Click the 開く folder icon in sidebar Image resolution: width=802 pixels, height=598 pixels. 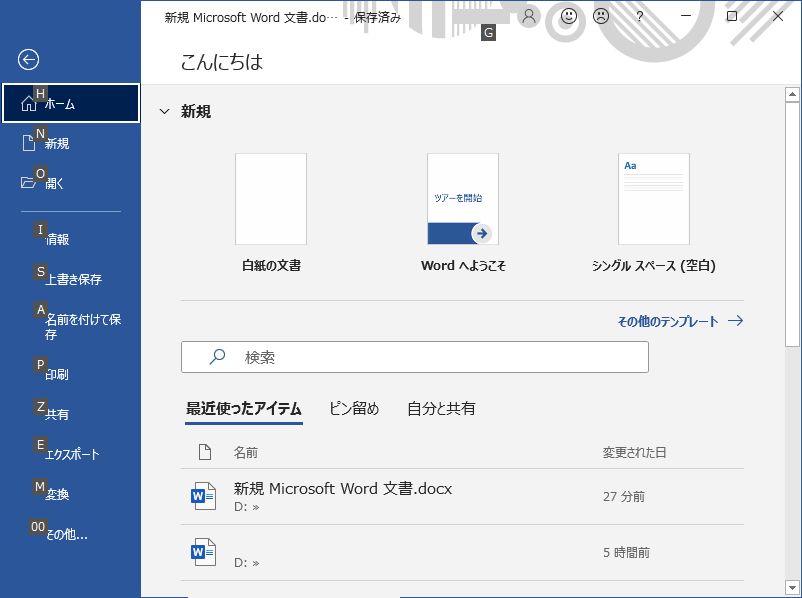pos(28,182)
